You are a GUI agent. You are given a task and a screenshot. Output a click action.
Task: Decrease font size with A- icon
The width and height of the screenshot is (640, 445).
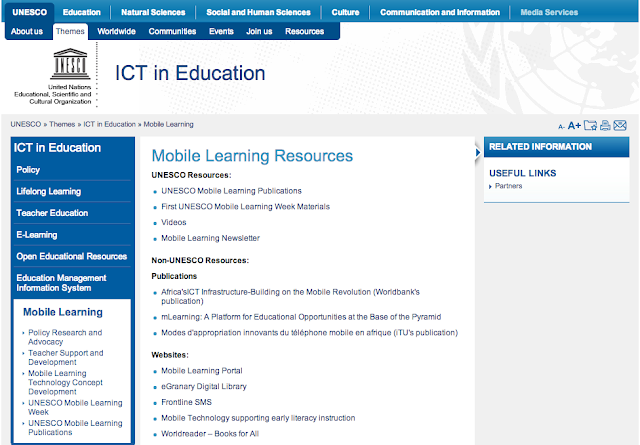561,127
